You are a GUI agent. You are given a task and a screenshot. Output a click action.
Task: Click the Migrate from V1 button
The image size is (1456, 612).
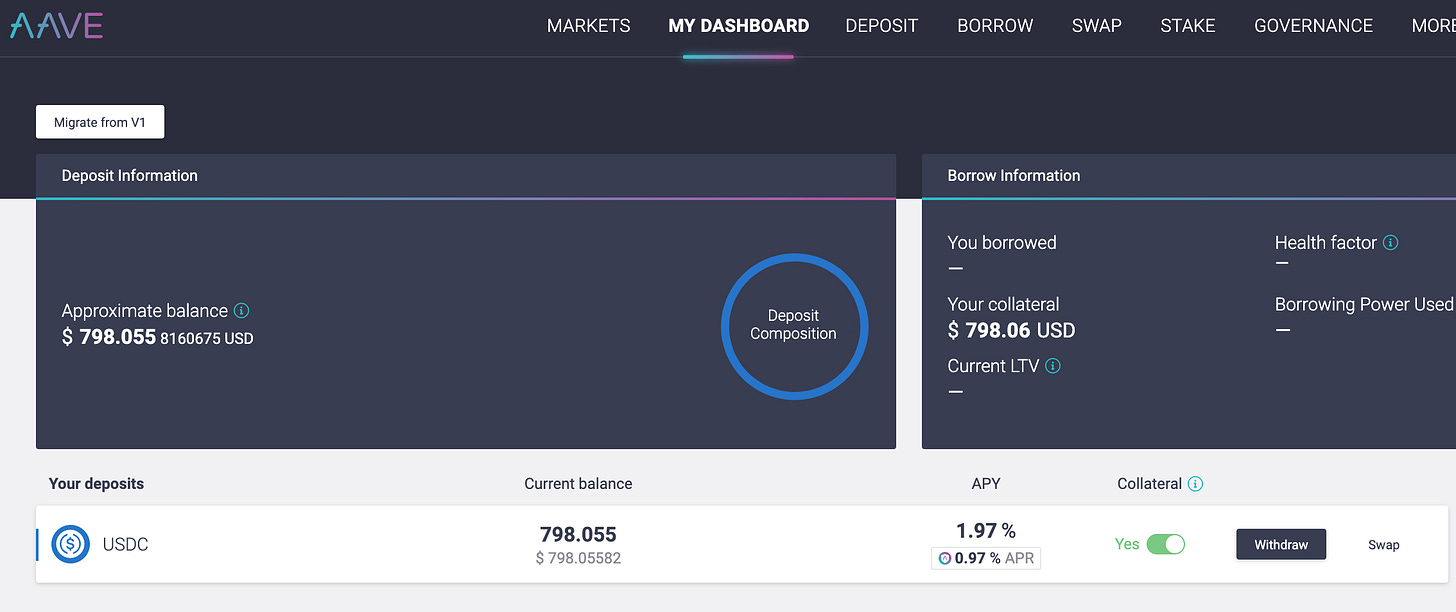pyautogui.click(x=100, y=122)
